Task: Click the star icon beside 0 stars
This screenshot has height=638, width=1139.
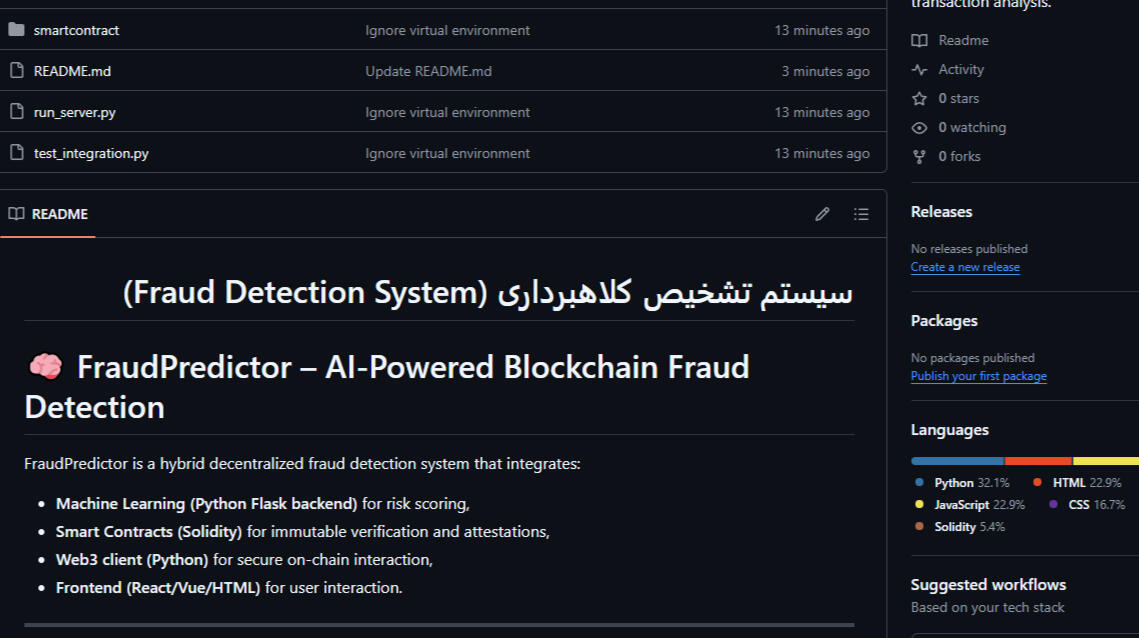Action: 920,98
